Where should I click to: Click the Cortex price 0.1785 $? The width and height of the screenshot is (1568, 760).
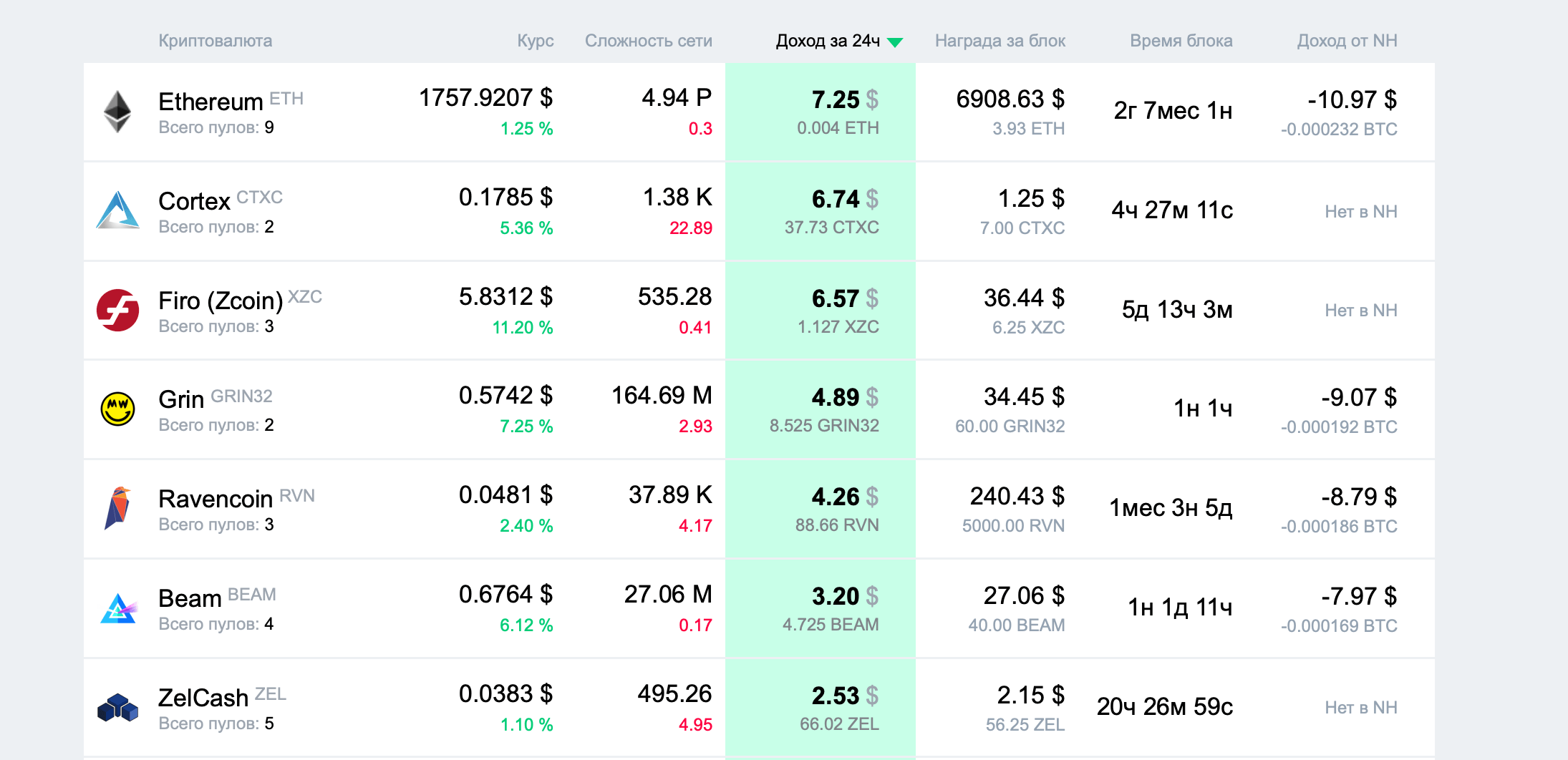click(506, 197)
